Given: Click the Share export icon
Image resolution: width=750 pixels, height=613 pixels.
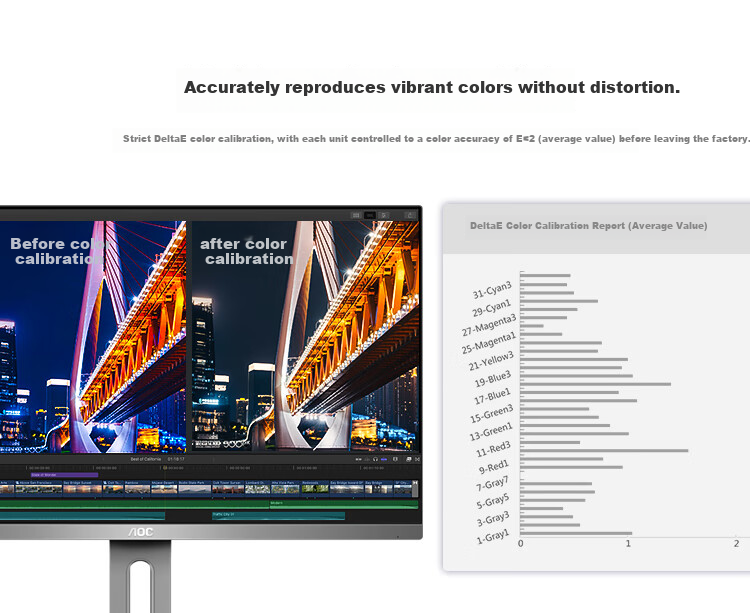Looking at the screenshot, I should tap(410, 215).
